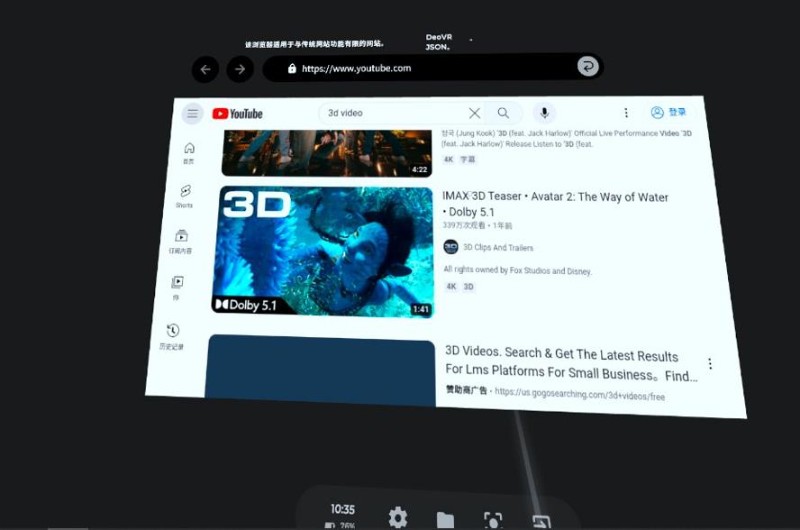
Task: Open the ad's three-dot options menu
Action: pyautogui.click(x=710, y=364)
